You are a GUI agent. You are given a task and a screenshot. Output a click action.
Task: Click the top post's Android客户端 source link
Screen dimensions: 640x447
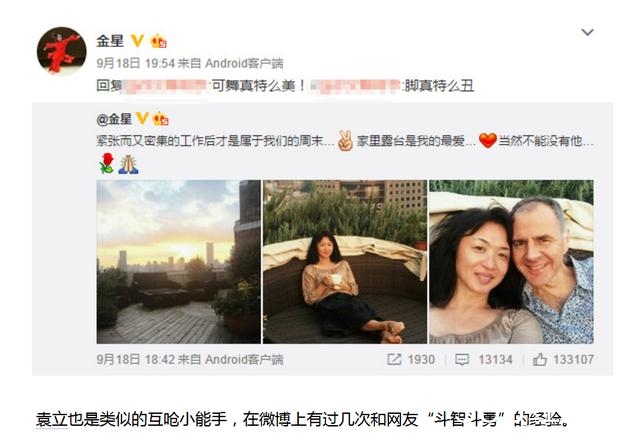pyautogui.click(x=244, y=63)
